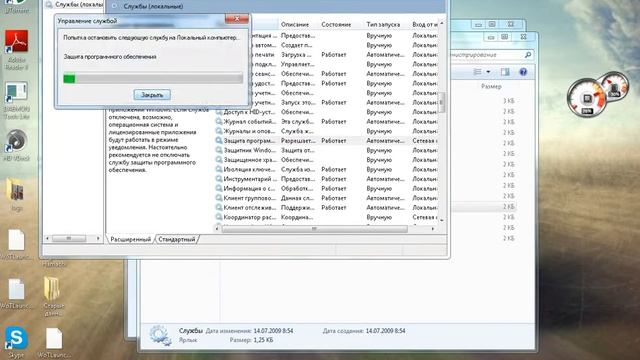Click the services list vertical scrollbar thumb
This screenshot has width=640, height=360.
click(x=442, y=102)
